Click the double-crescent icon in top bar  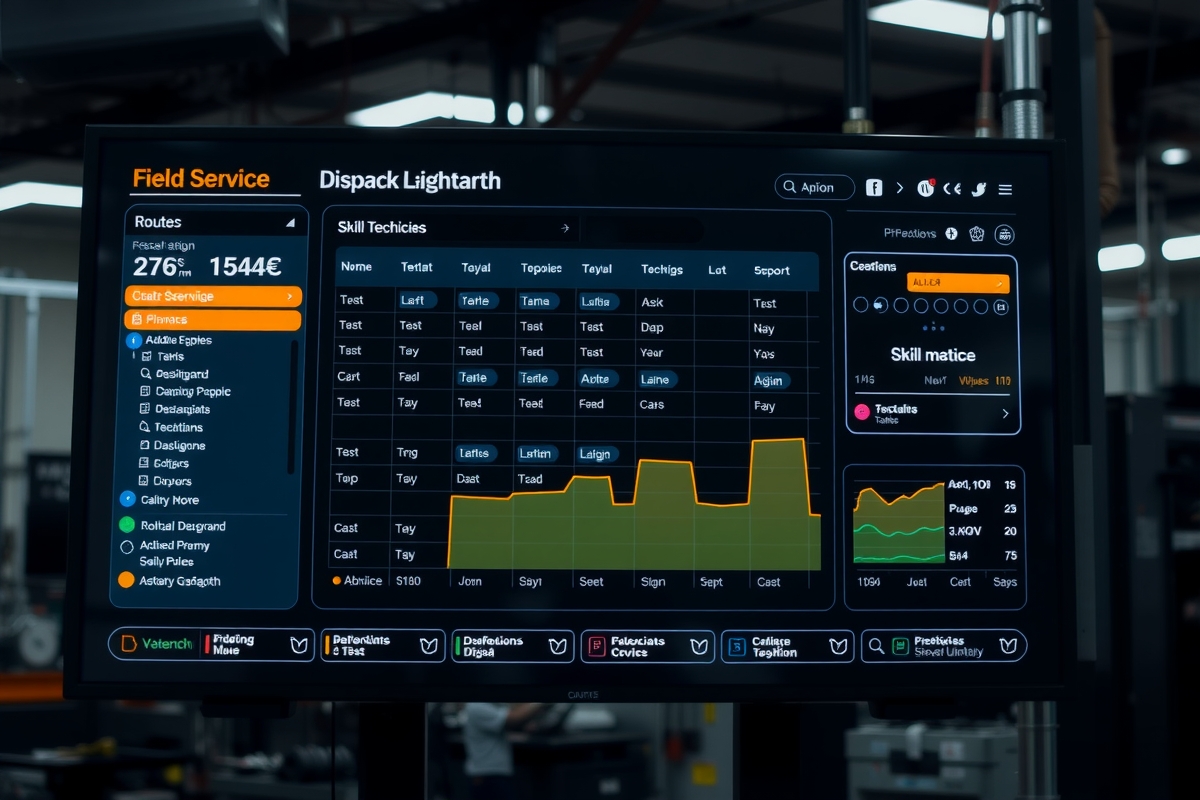pyautogui.click(x=952, y=188)
